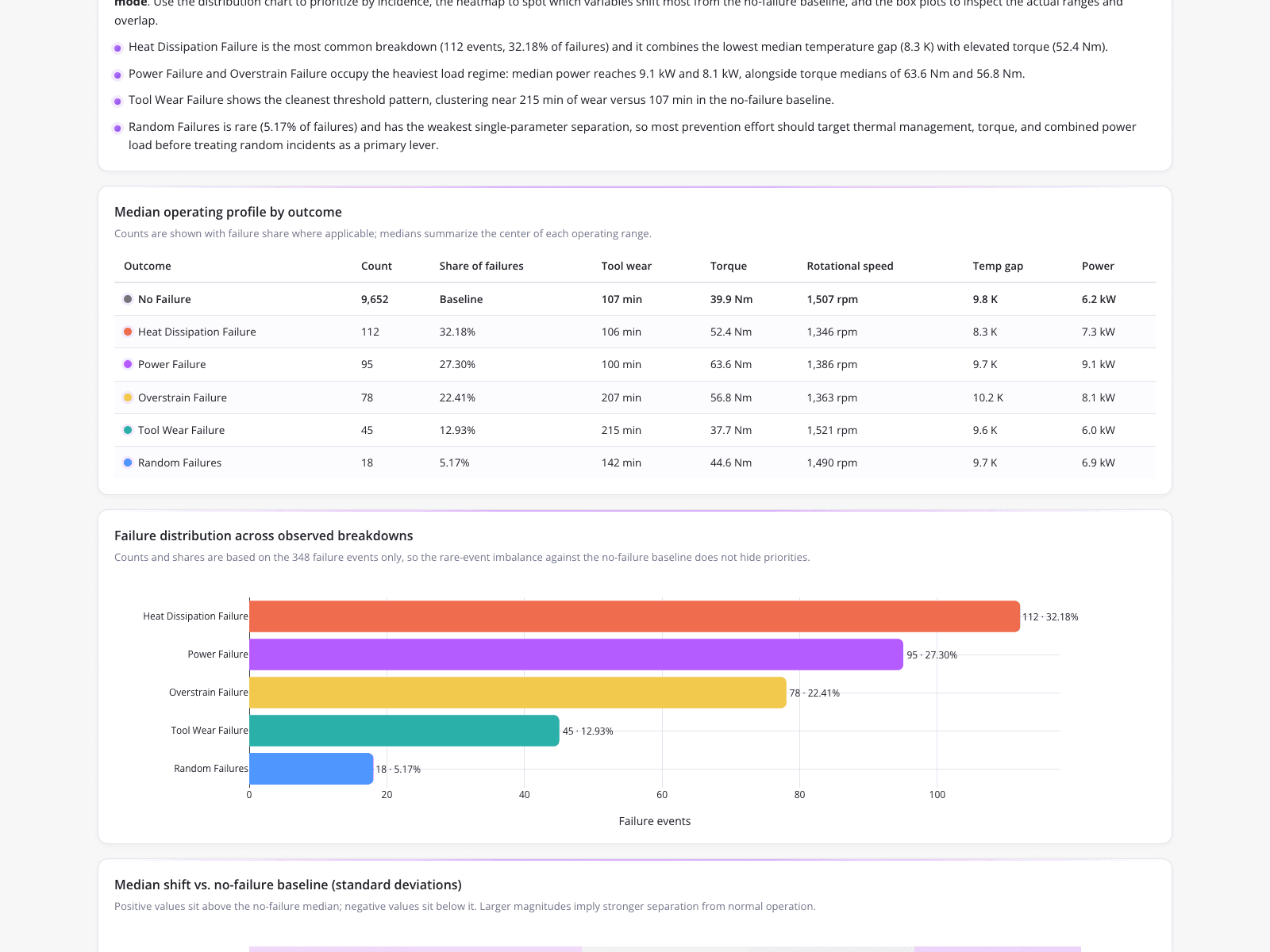Click Power Failure chart axis label
The image size is (1270, 952).
pos(217,654)
